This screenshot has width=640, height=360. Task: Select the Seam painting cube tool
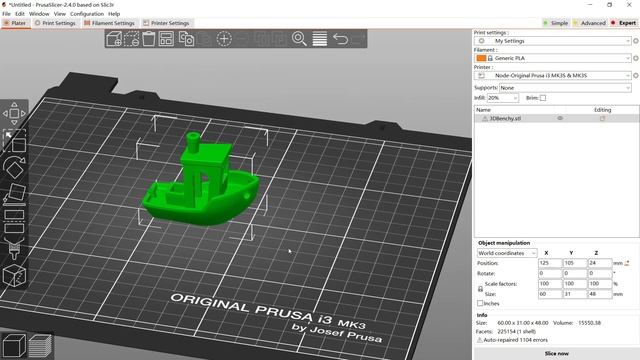click(14, 276)
